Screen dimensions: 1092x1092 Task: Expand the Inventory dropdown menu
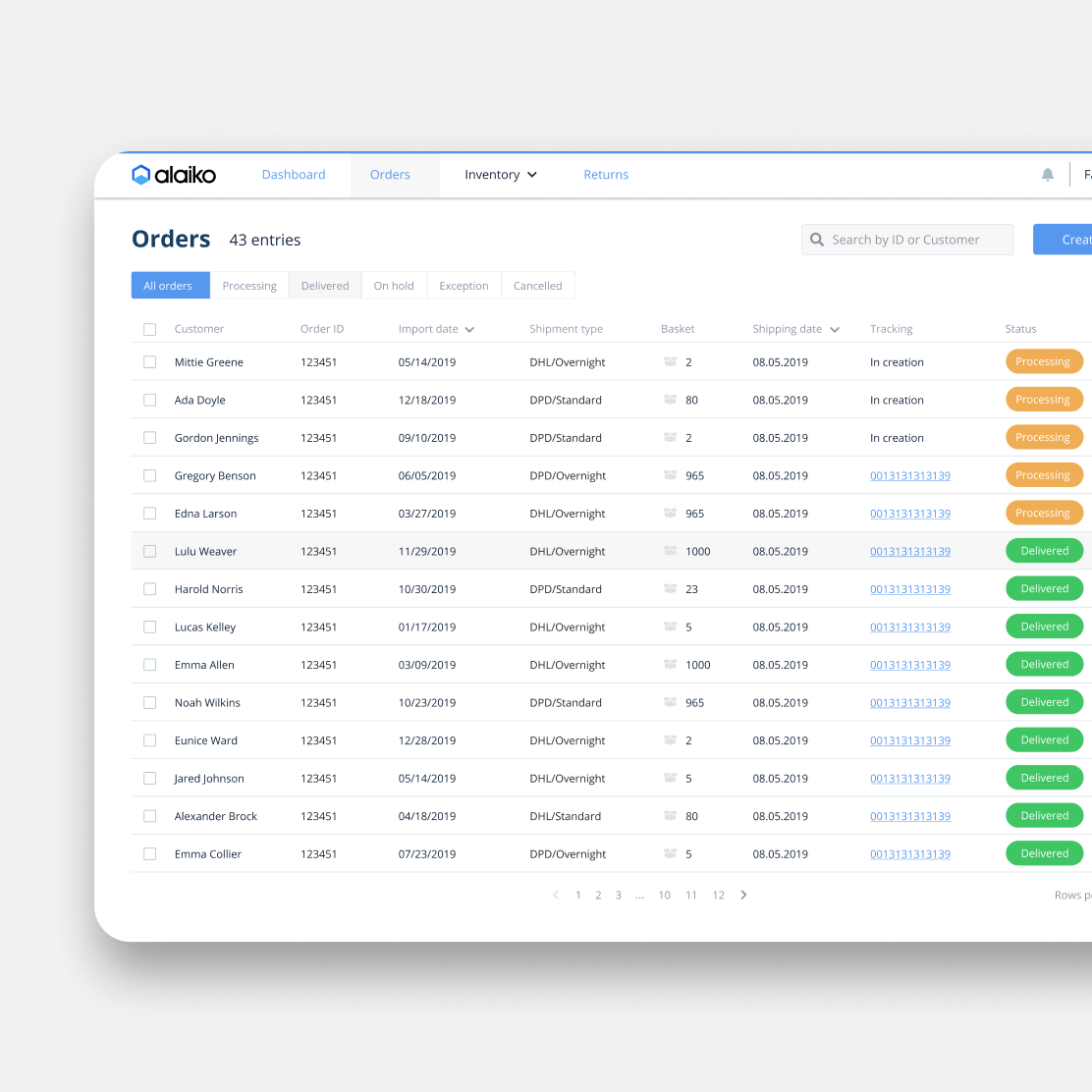pos(501,175)
